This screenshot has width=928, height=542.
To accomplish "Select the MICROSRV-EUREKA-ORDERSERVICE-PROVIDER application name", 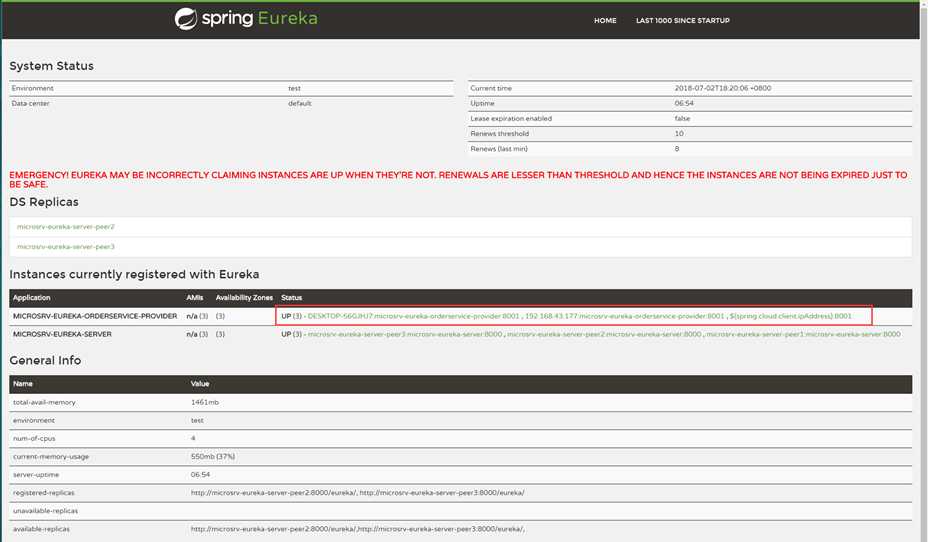I will pos(94,316).
